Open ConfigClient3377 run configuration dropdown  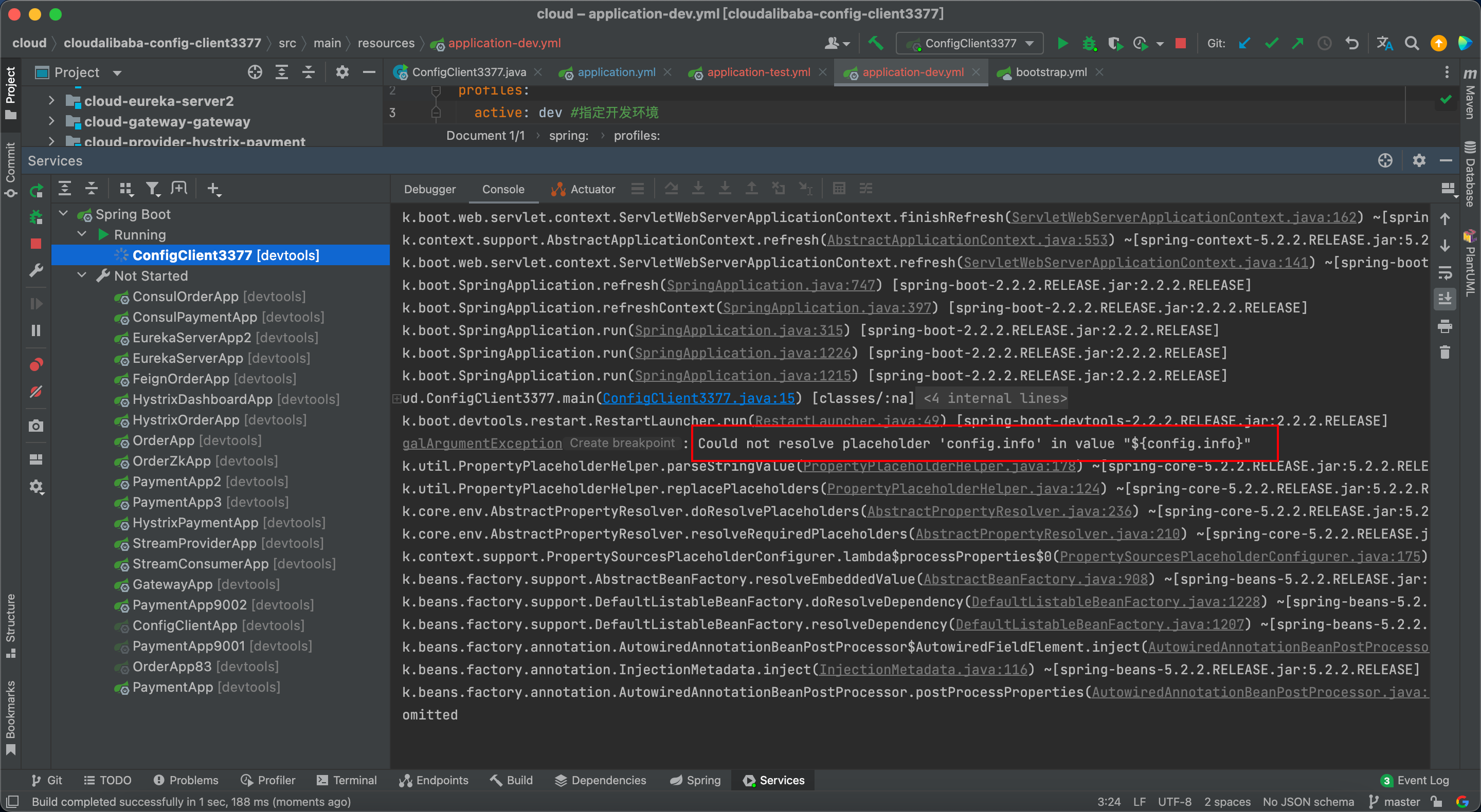[x=971, y=43]
